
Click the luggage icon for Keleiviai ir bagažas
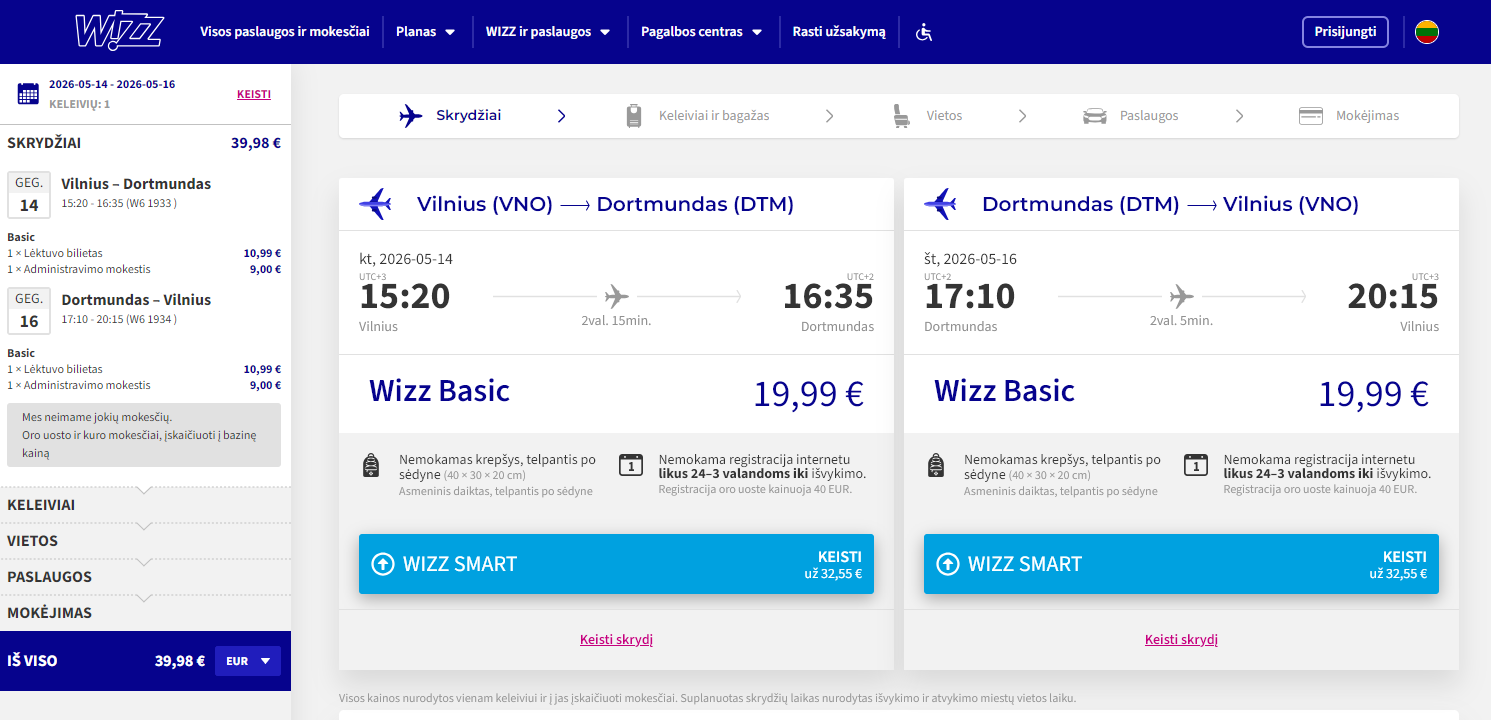point(634,116)
